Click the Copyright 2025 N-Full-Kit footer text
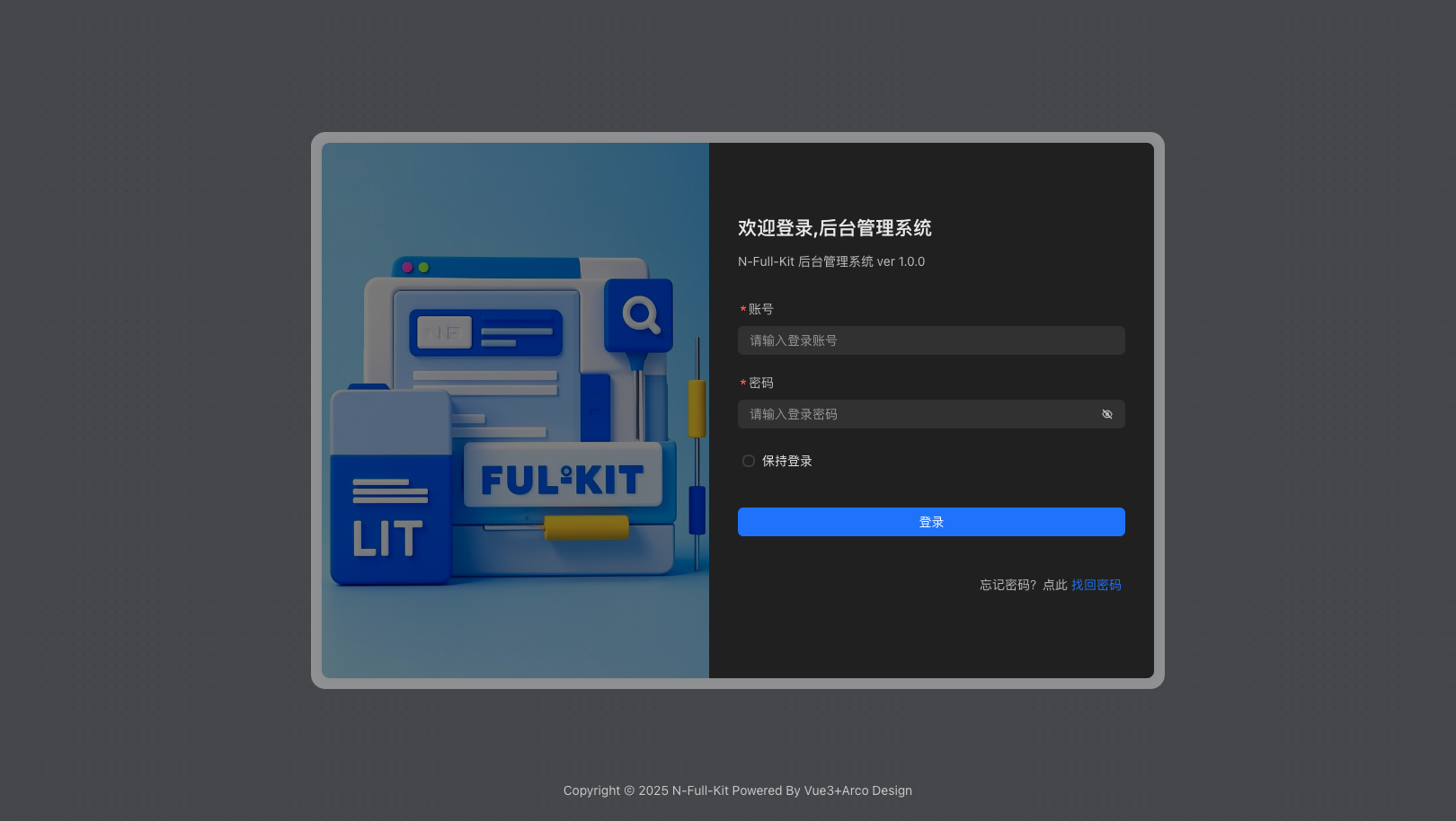Screen dimensions: 1456x821 pos(737,790)
